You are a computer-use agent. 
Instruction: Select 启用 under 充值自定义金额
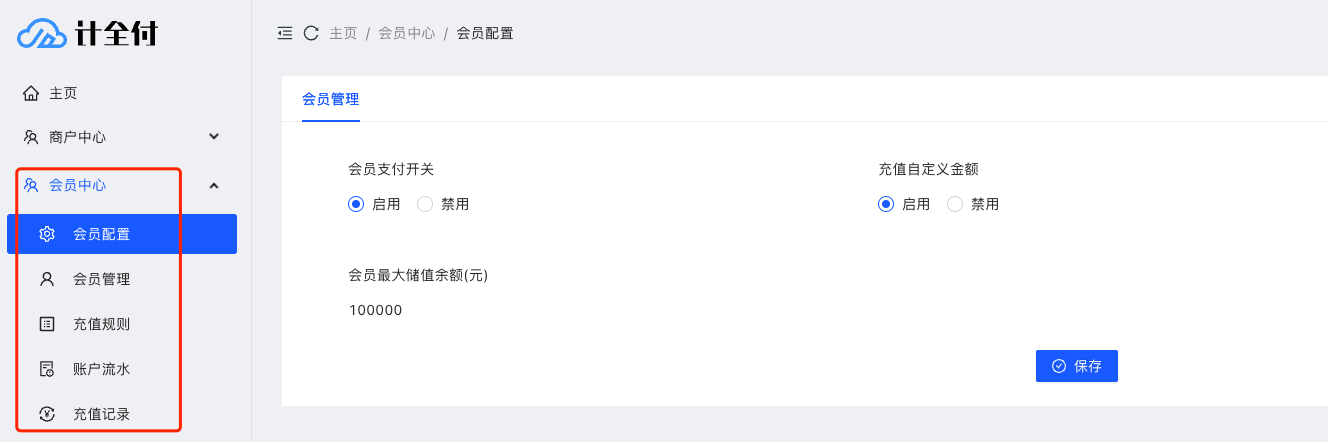[904, 204]
